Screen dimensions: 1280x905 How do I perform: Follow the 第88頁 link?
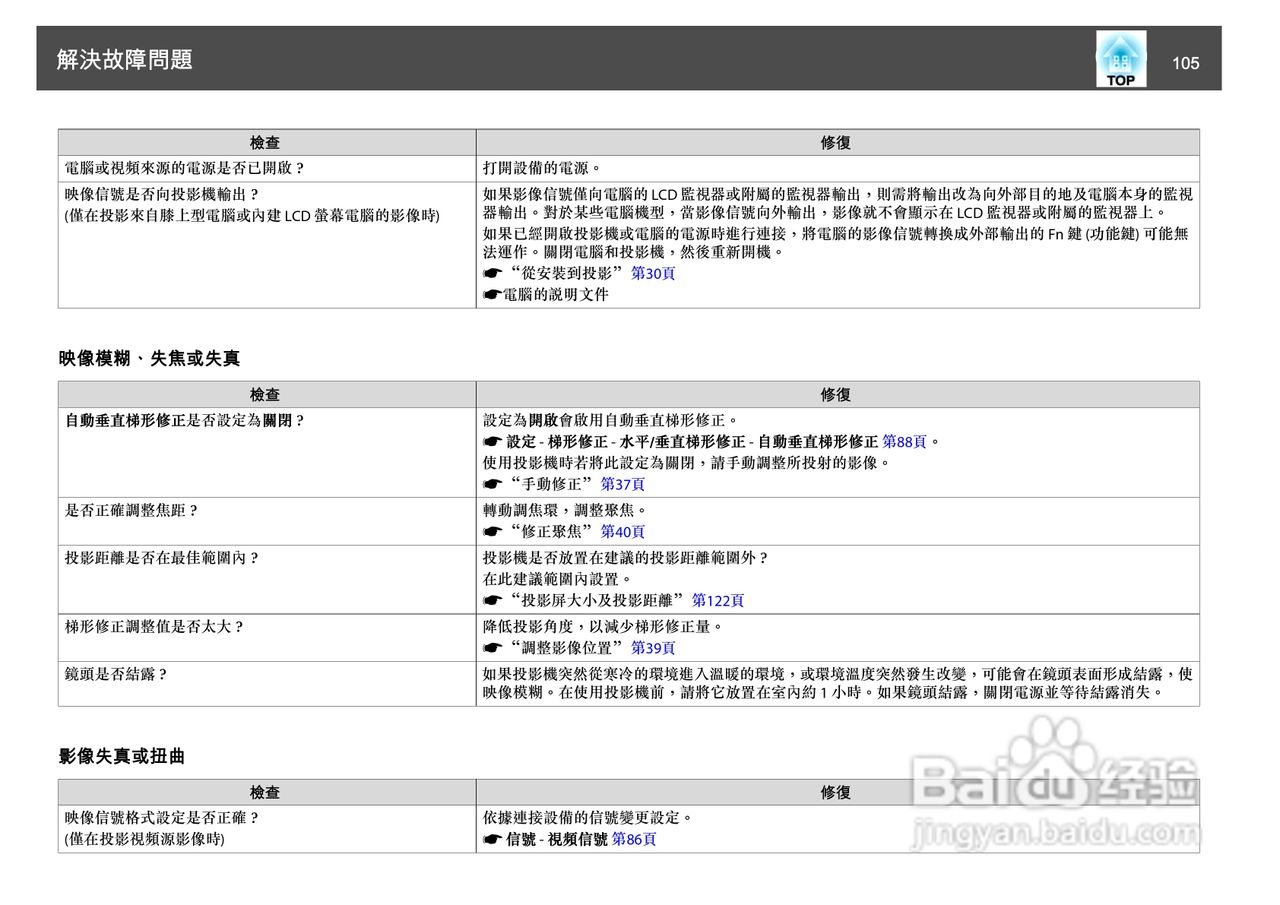(x=905, y=441)
